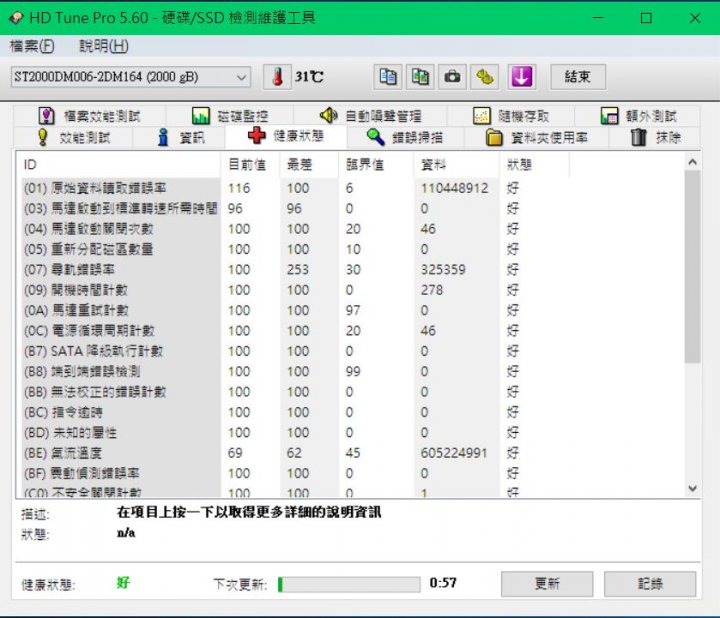
Task: Click data value 325359
Action: (443, 270)
